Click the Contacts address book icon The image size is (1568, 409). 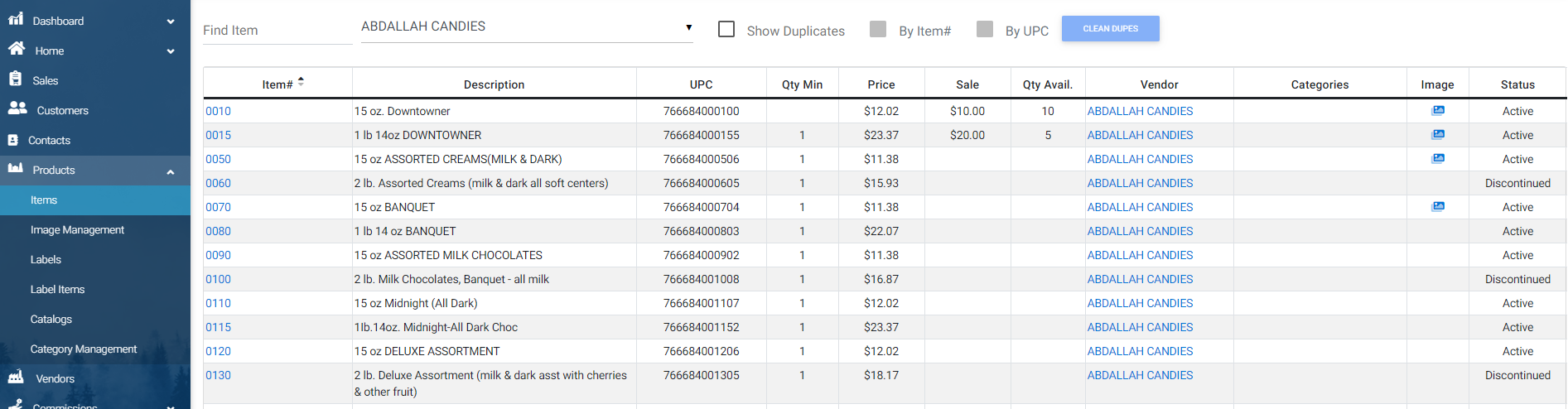pyautogui.click(x=13, y=140)
